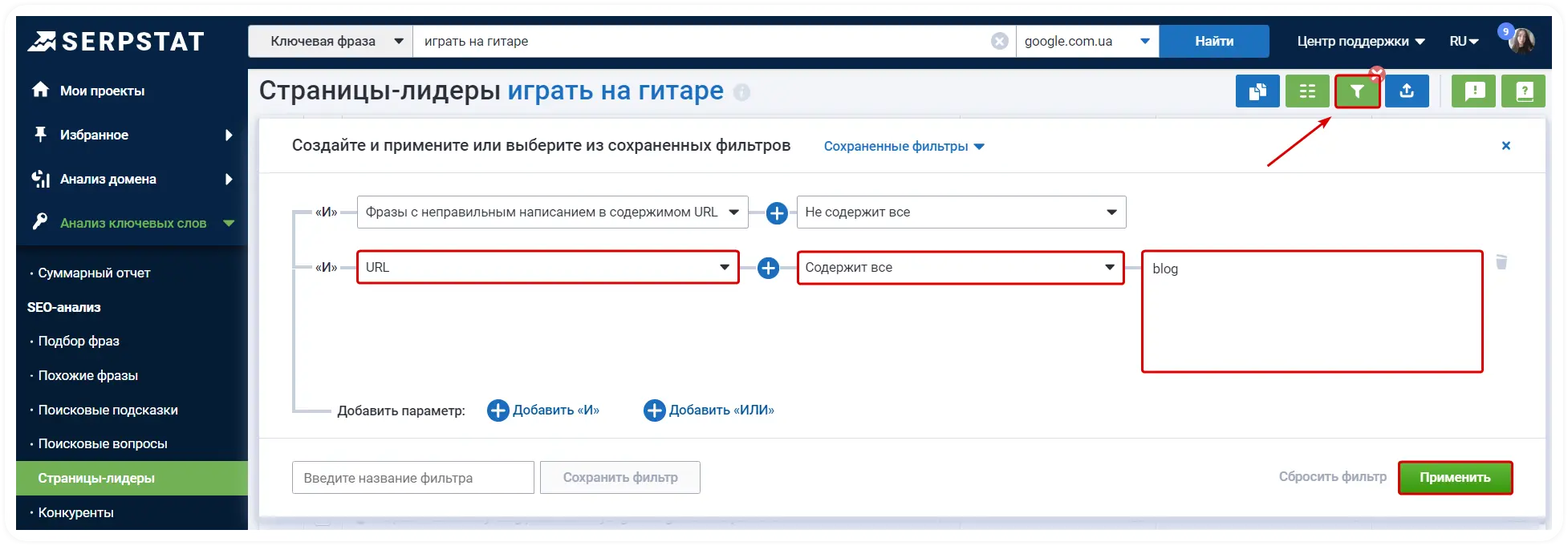Open Ключевая фраза search type dropdown
Image resolution: width=1568 pixels, height=546 pixels.
point(331,41)
